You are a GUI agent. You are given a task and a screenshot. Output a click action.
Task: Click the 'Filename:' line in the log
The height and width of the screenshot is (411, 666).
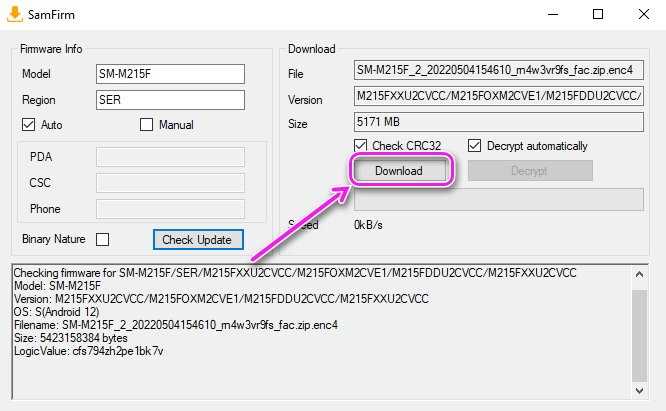(x=176, y=325)
